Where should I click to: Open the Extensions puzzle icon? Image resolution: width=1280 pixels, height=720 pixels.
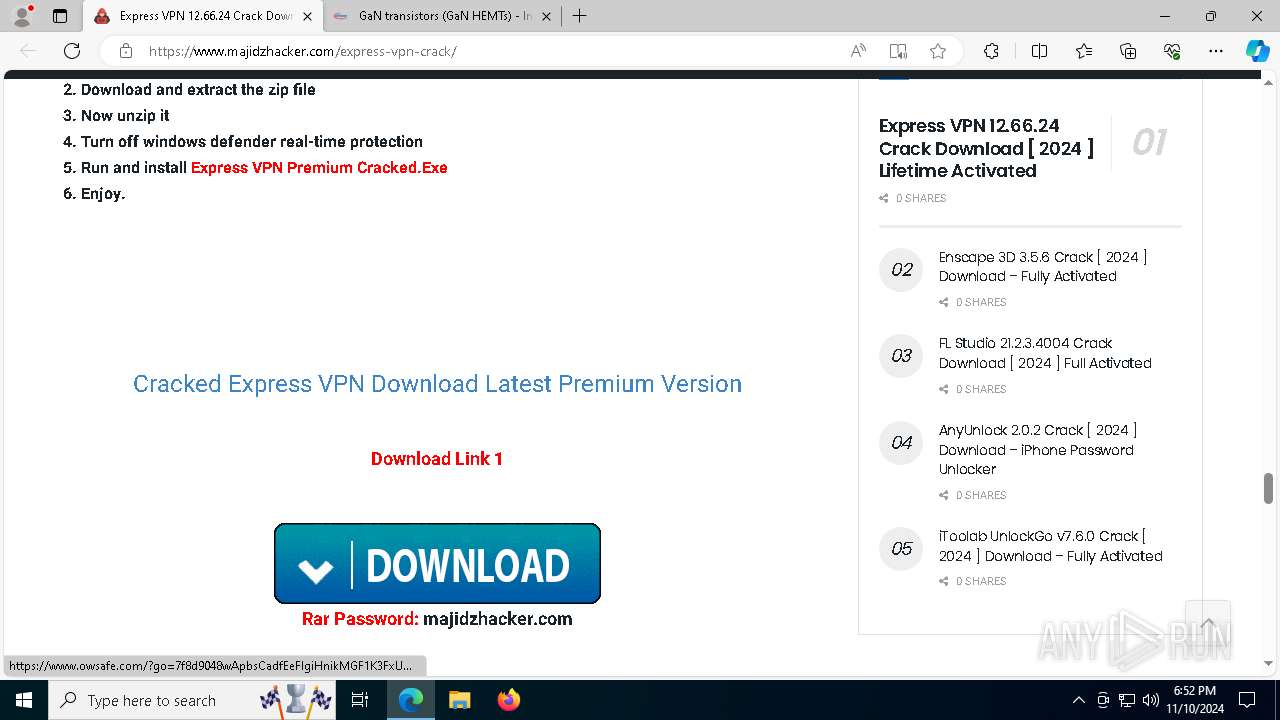coord(991,51)
